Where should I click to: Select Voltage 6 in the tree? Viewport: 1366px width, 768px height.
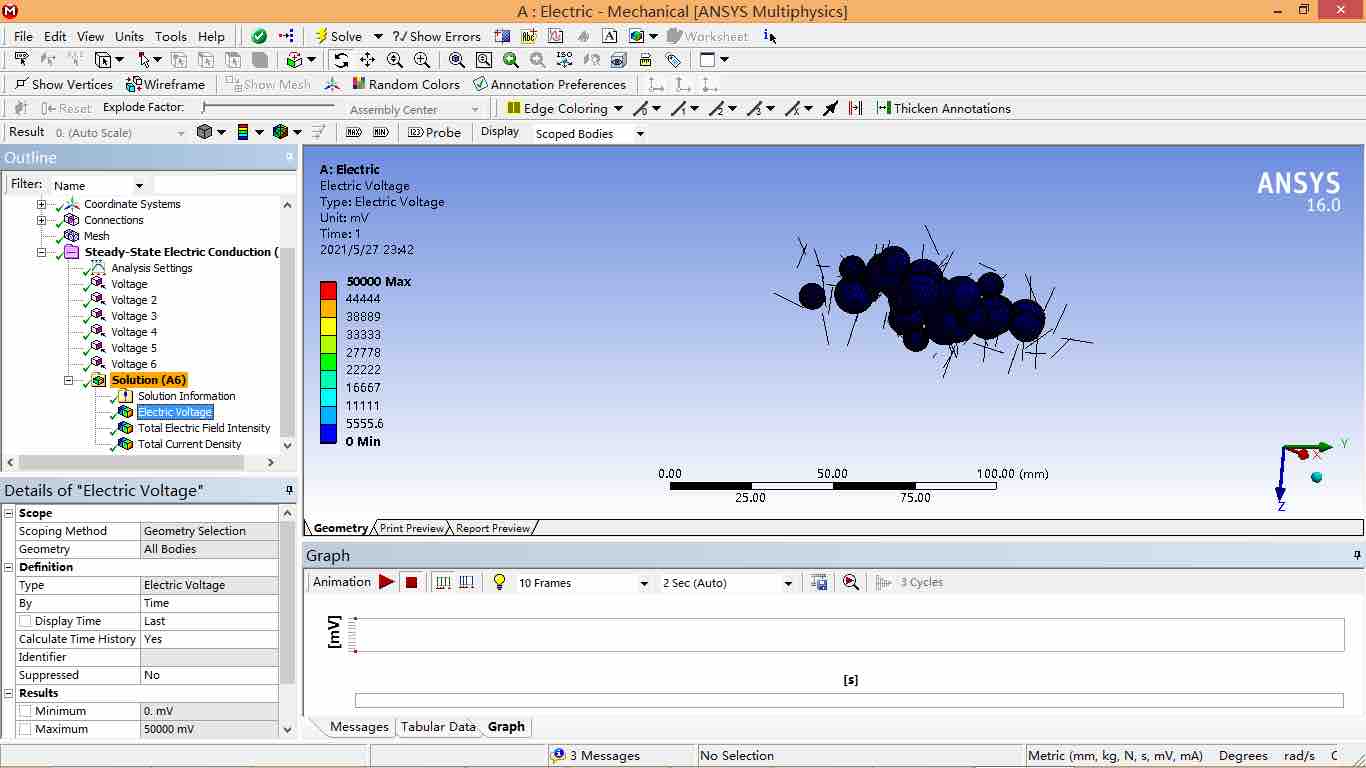[134, 364]
